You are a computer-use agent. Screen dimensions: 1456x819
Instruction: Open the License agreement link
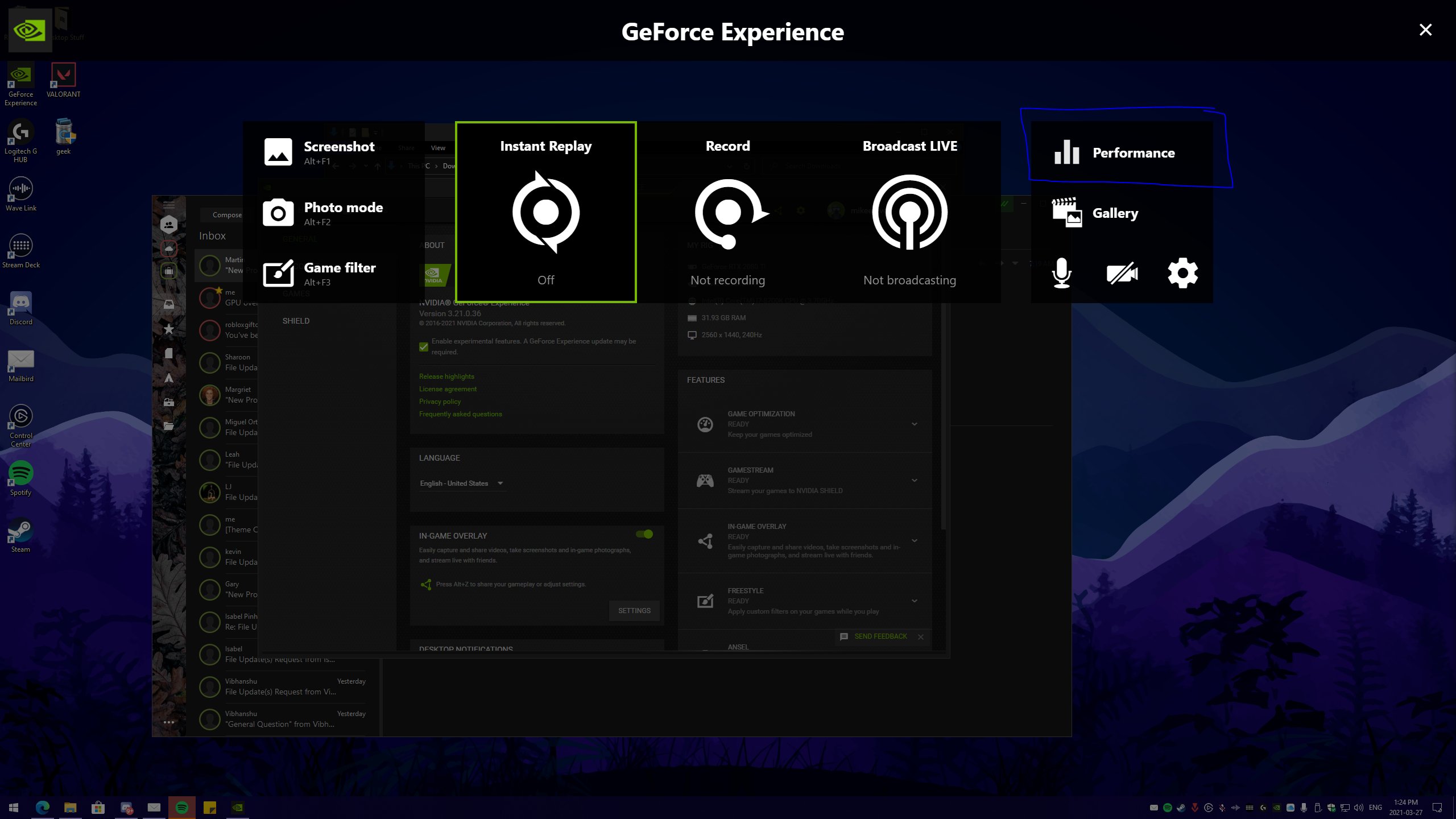(x=448, y=389)
